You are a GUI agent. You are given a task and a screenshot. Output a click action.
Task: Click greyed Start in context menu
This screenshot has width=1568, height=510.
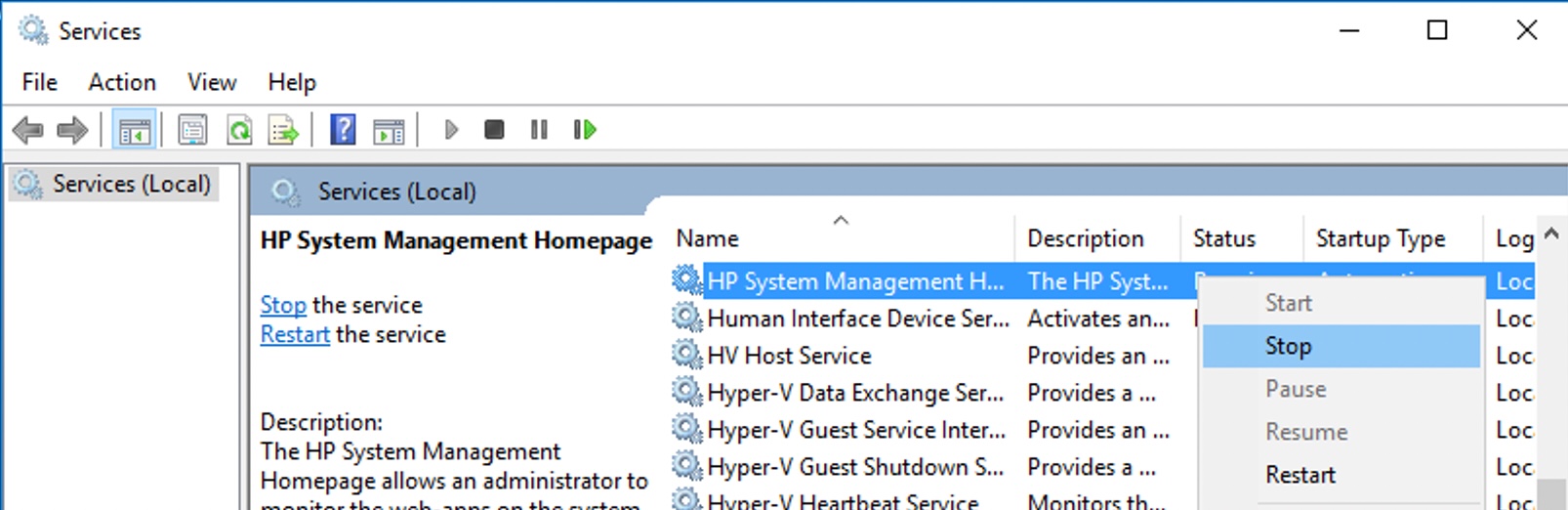click(x=1341, y=303)
